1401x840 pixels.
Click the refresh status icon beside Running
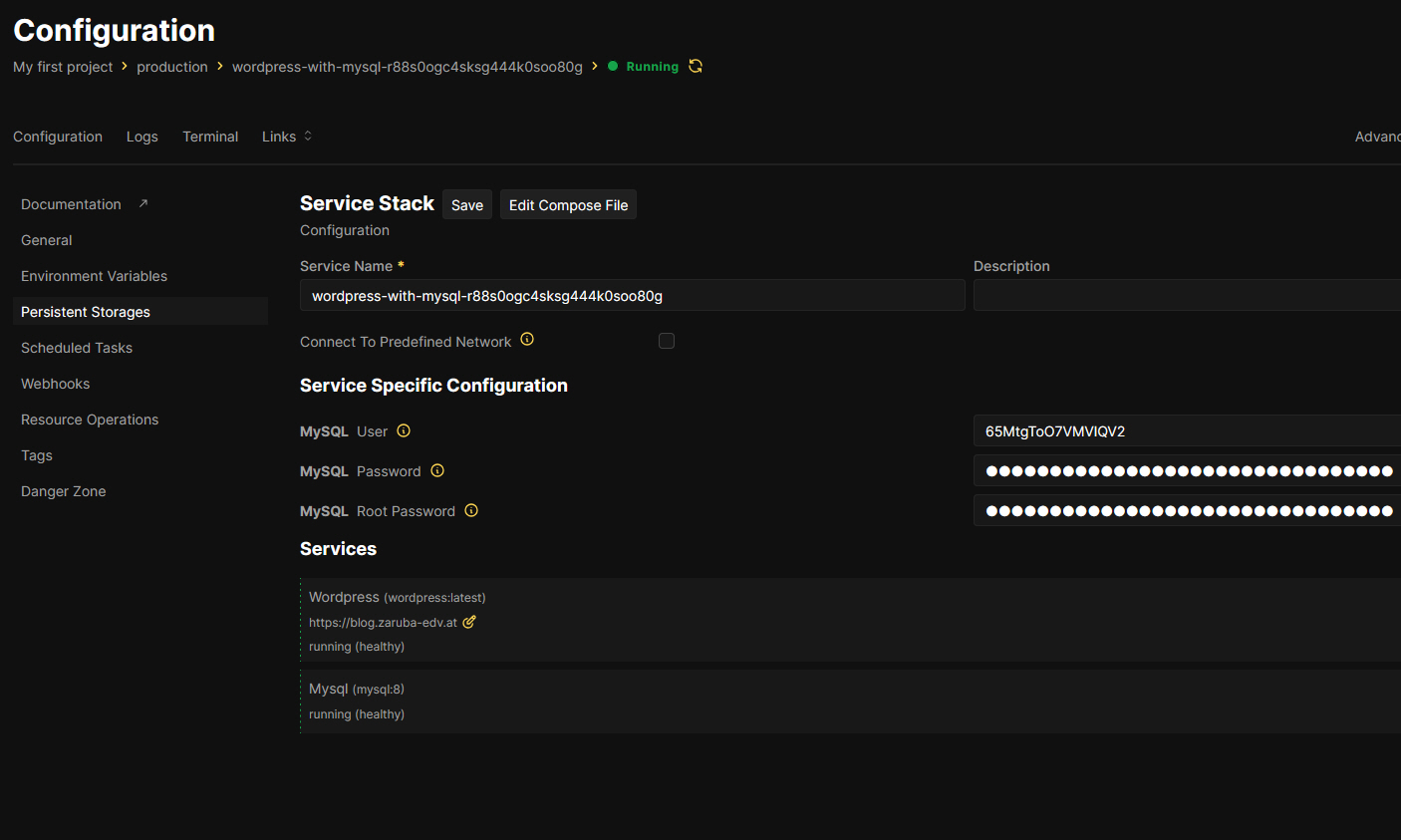pyautogui.click(x=696, y=66)
